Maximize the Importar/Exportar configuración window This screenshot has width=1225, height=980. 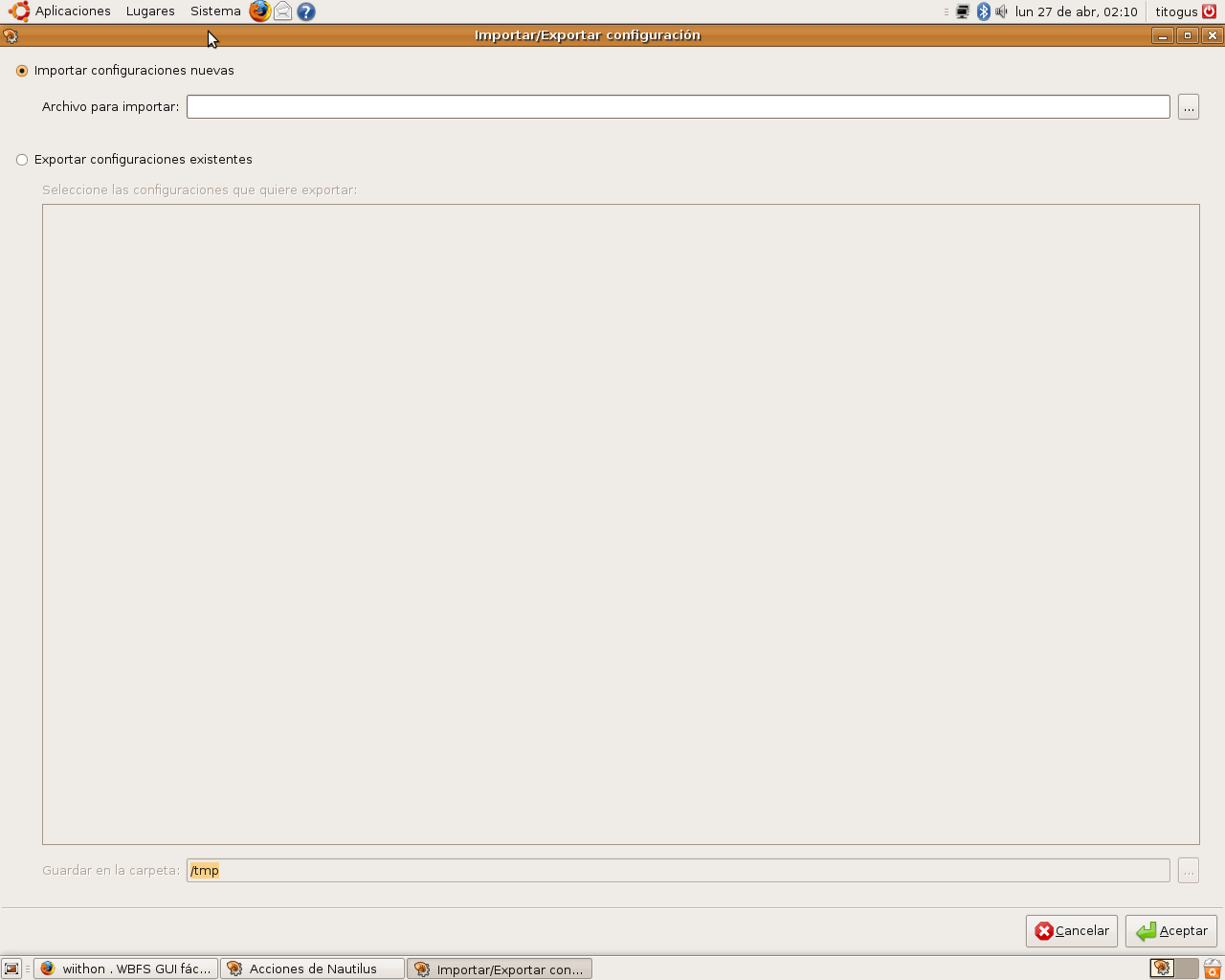point(1188,35)
